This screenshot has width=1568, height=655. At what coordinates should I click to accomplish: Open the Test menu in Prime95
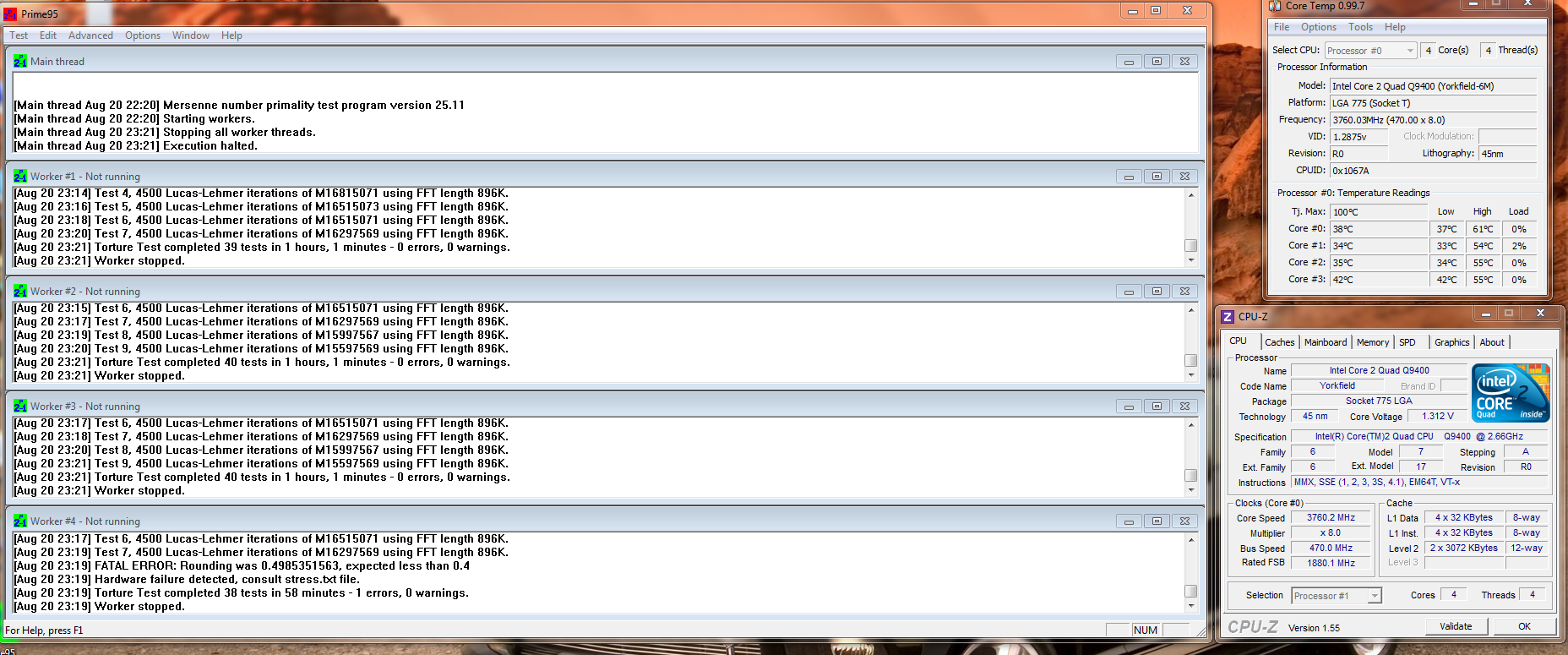click(x=19, y=35)
